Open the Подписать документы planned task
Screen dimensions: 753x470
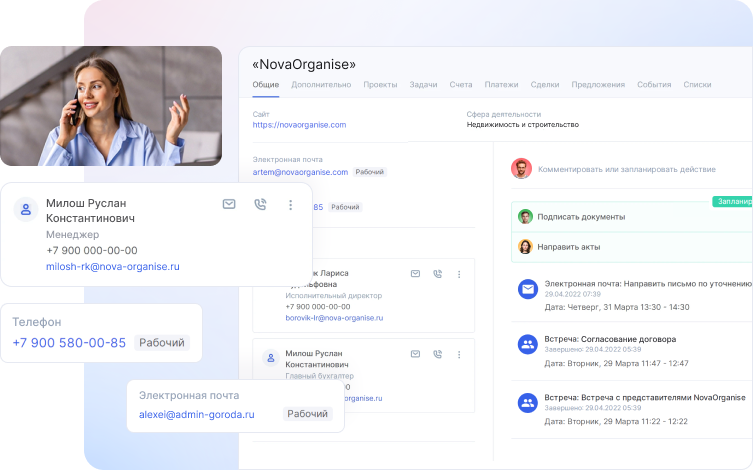(581, 217)
